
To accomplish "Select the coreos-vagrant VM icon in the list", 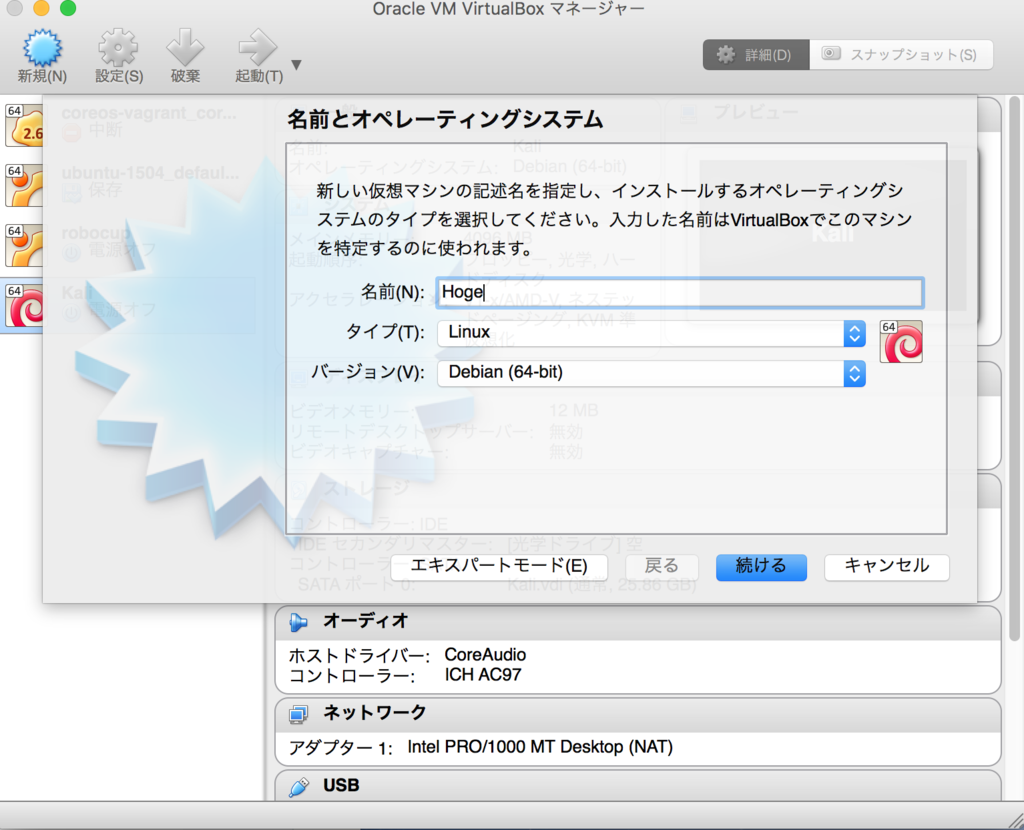I will (x=24, y=125).
